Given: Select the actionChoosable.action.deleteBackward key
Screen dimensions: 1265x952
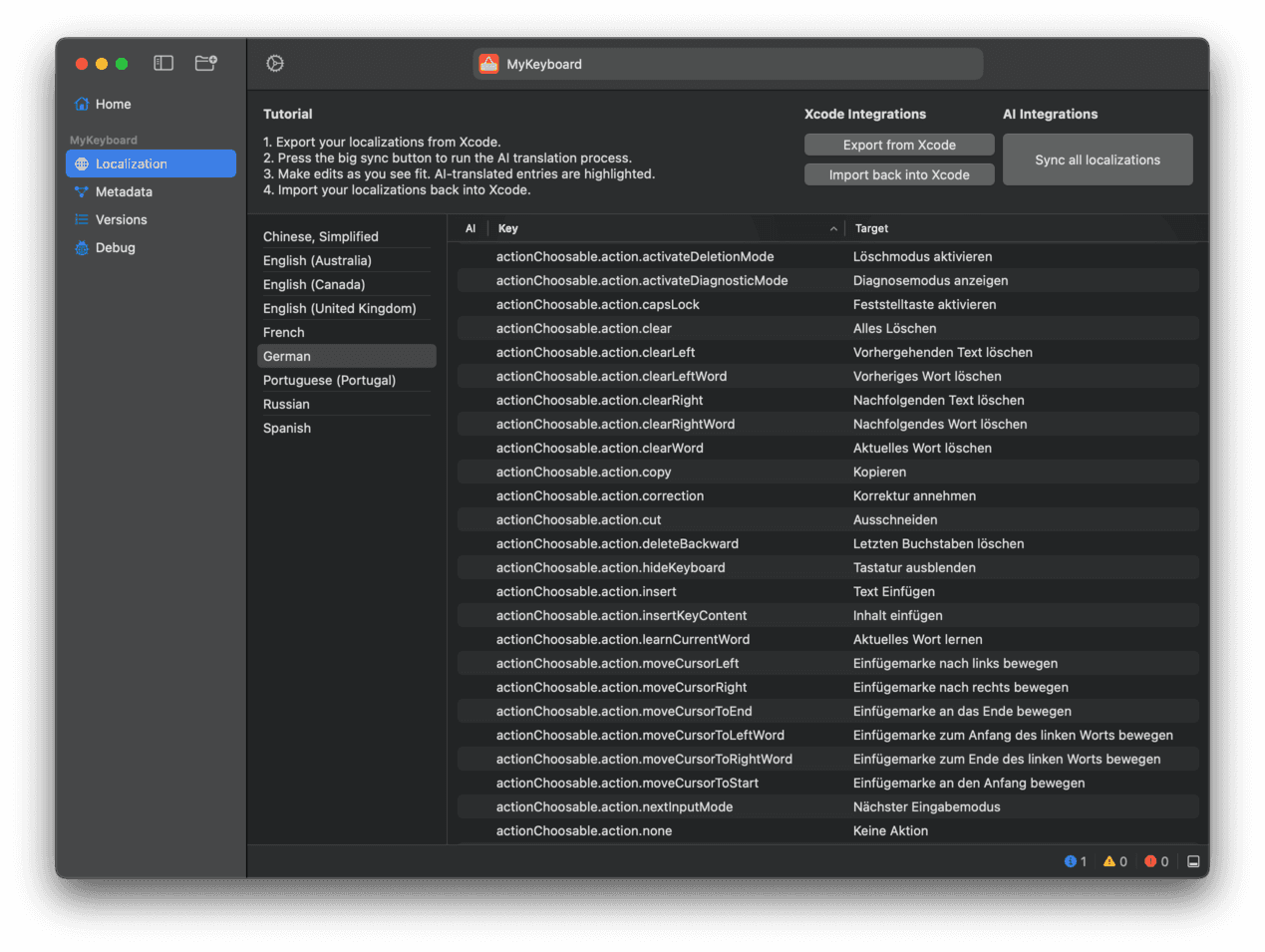Looking at the screenshot, I should (x=617, y=543).
